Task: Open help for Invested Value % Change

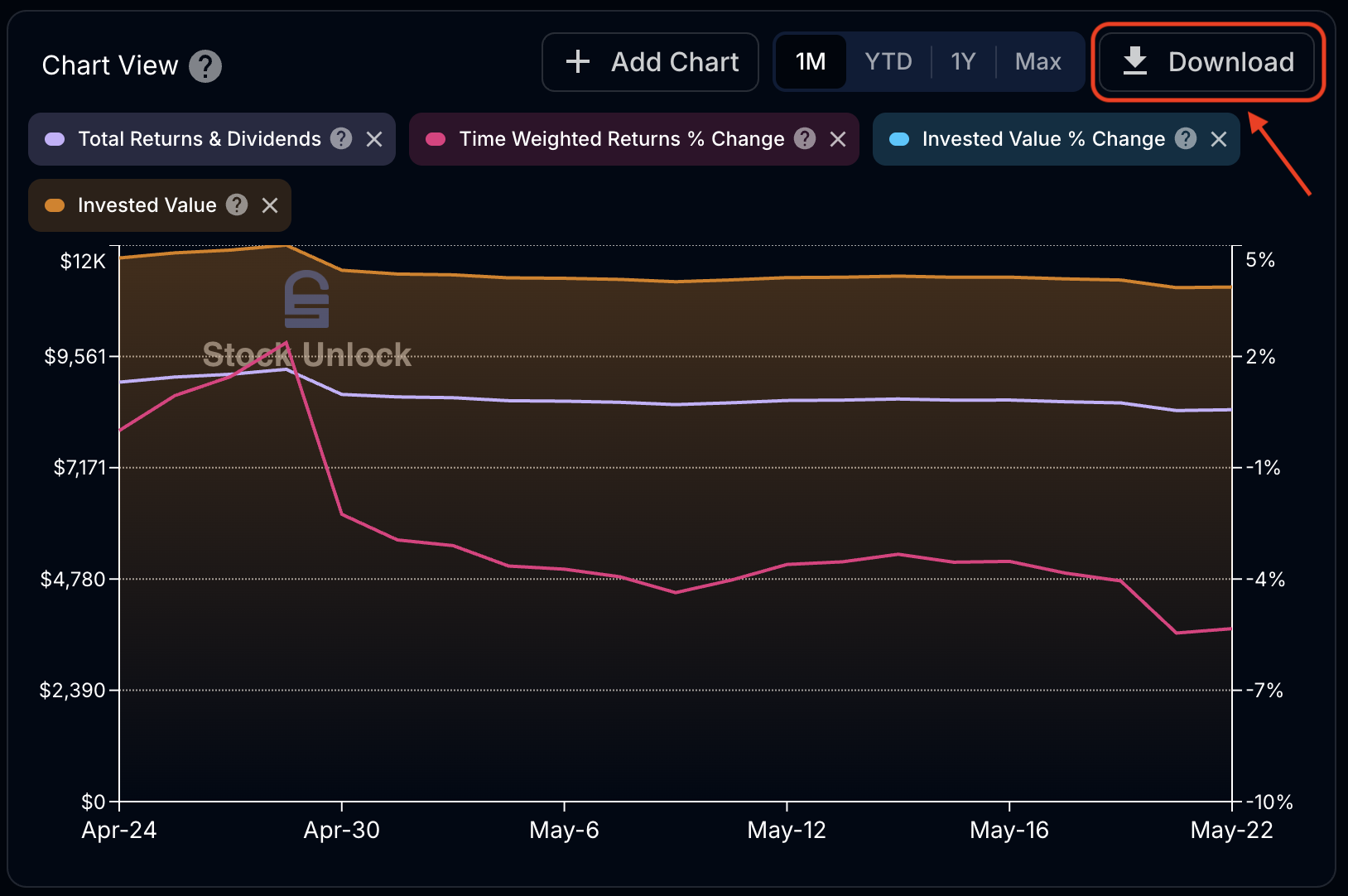Action: 1186,139
